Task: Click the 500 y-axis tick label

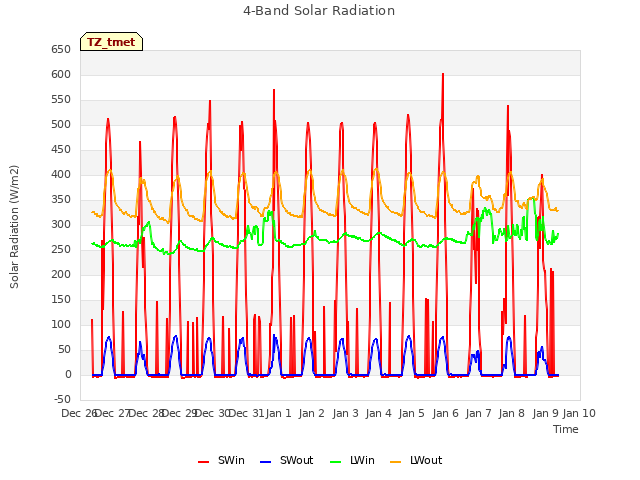Action: pyautogui.click(x=61, y=124)
